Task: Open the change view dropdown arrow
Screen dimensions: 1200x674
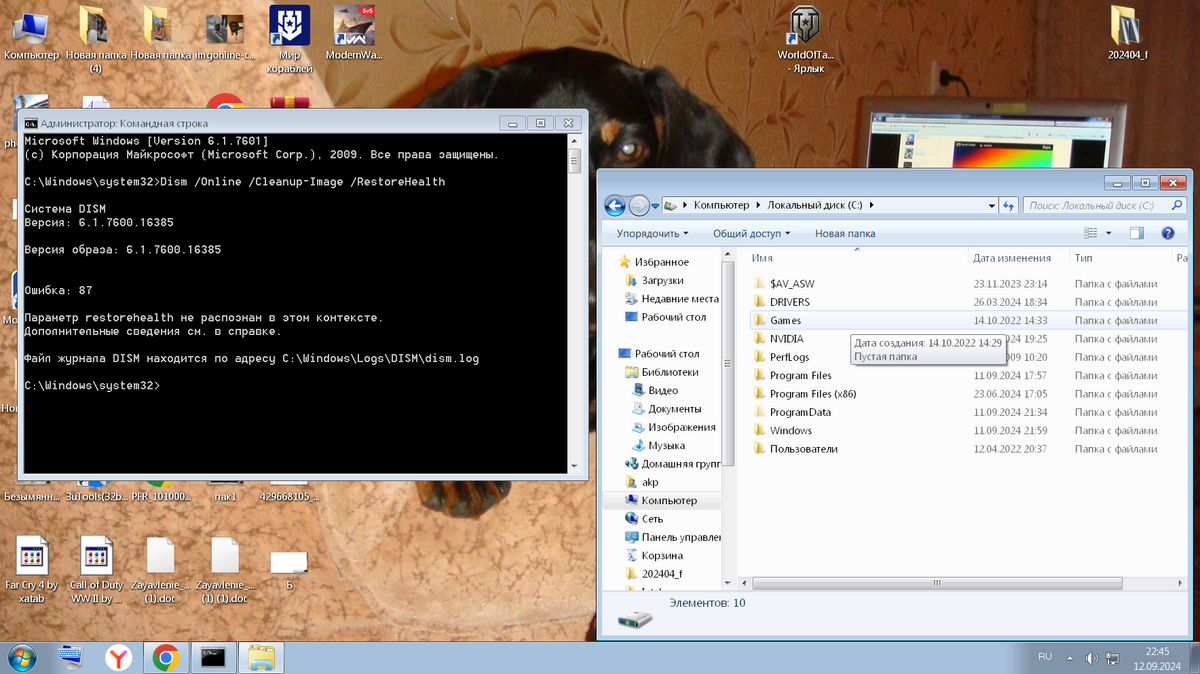Action: click(x=1108, y=233)
